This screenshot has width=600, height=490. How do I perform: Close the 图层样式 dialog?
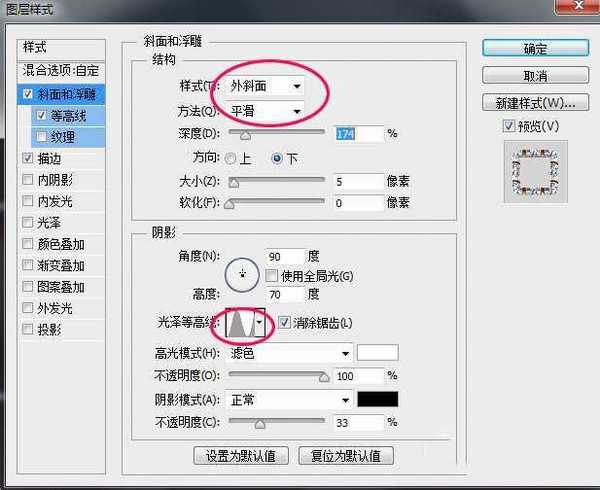coord(577,6)
